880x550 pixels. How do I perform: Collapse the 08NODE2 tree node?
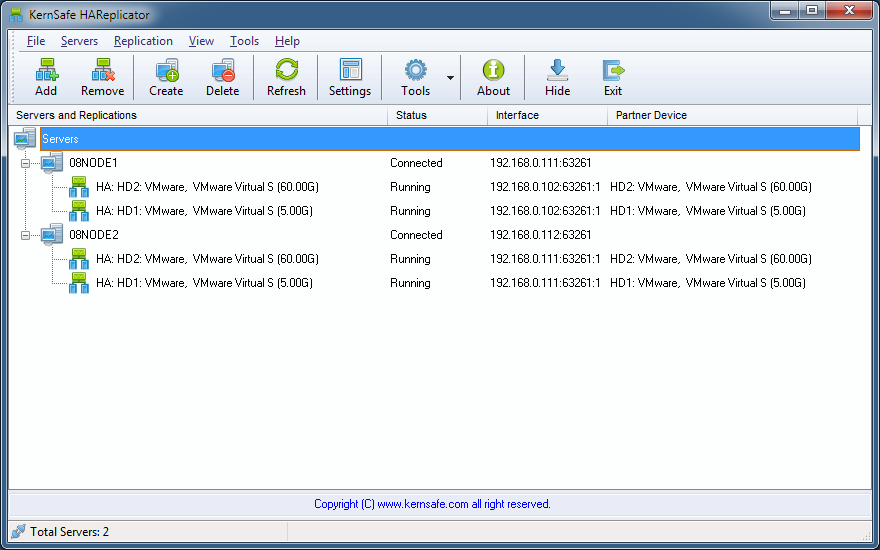[x=25, y=235]
